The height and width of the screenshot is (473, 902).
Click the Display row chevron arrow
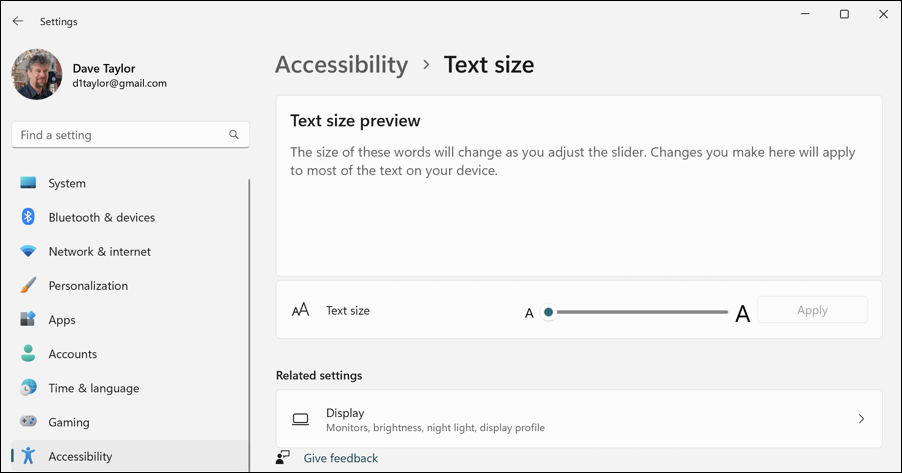click(861, 419)
